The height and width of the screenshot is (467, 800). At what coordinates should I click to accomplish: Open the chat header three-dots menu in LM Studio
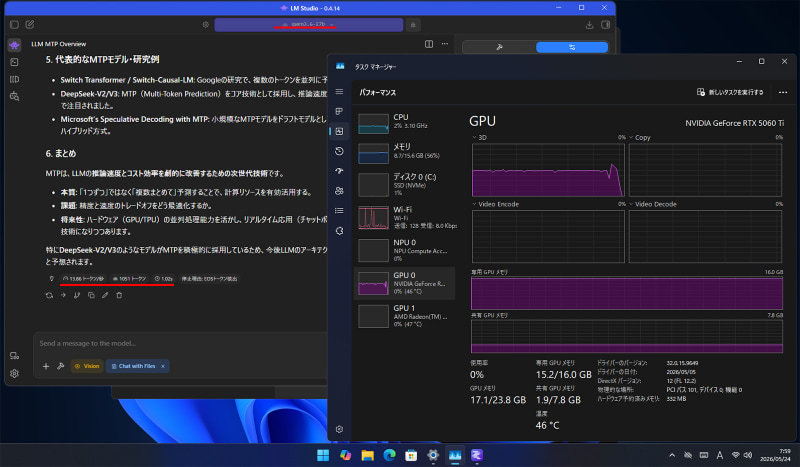tap(445, 44)
